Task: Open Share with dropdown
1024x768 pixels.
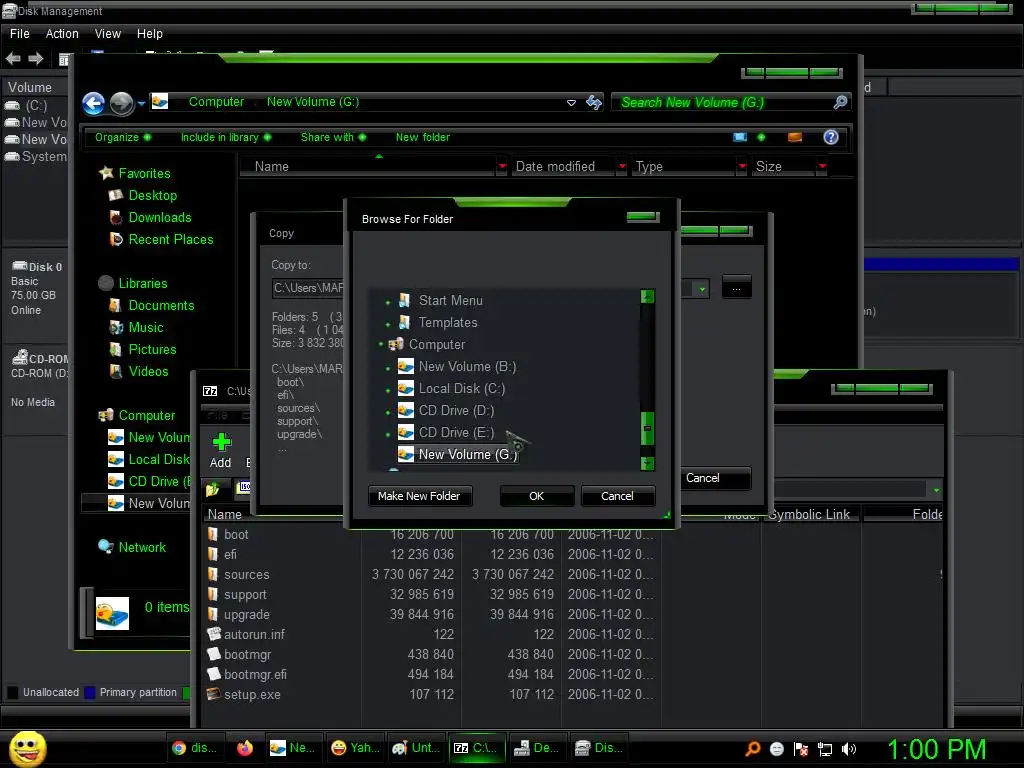Action: click(x=333, y=137)
